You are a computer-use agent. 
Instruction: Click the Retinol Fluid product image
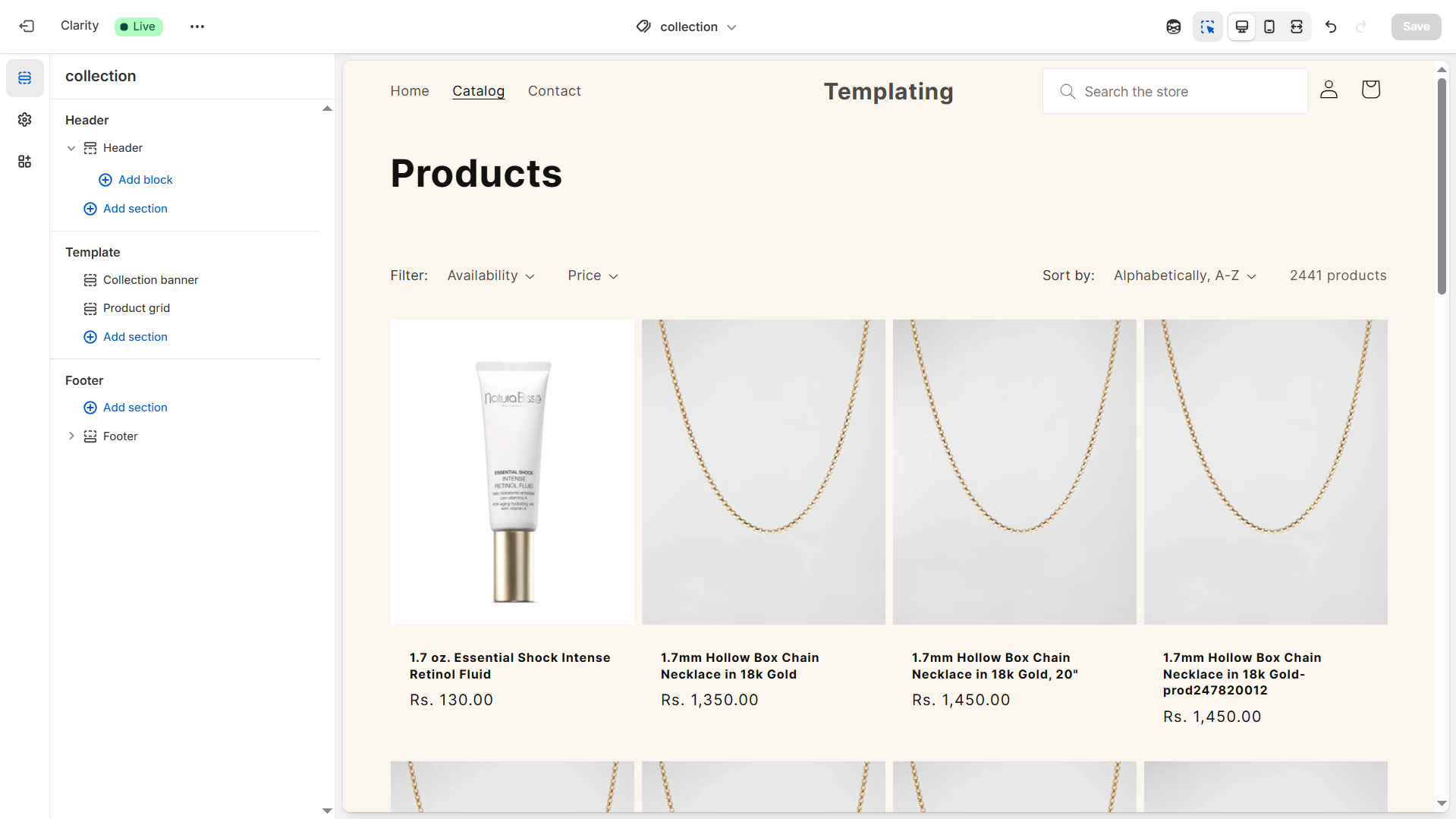(512, 472)
